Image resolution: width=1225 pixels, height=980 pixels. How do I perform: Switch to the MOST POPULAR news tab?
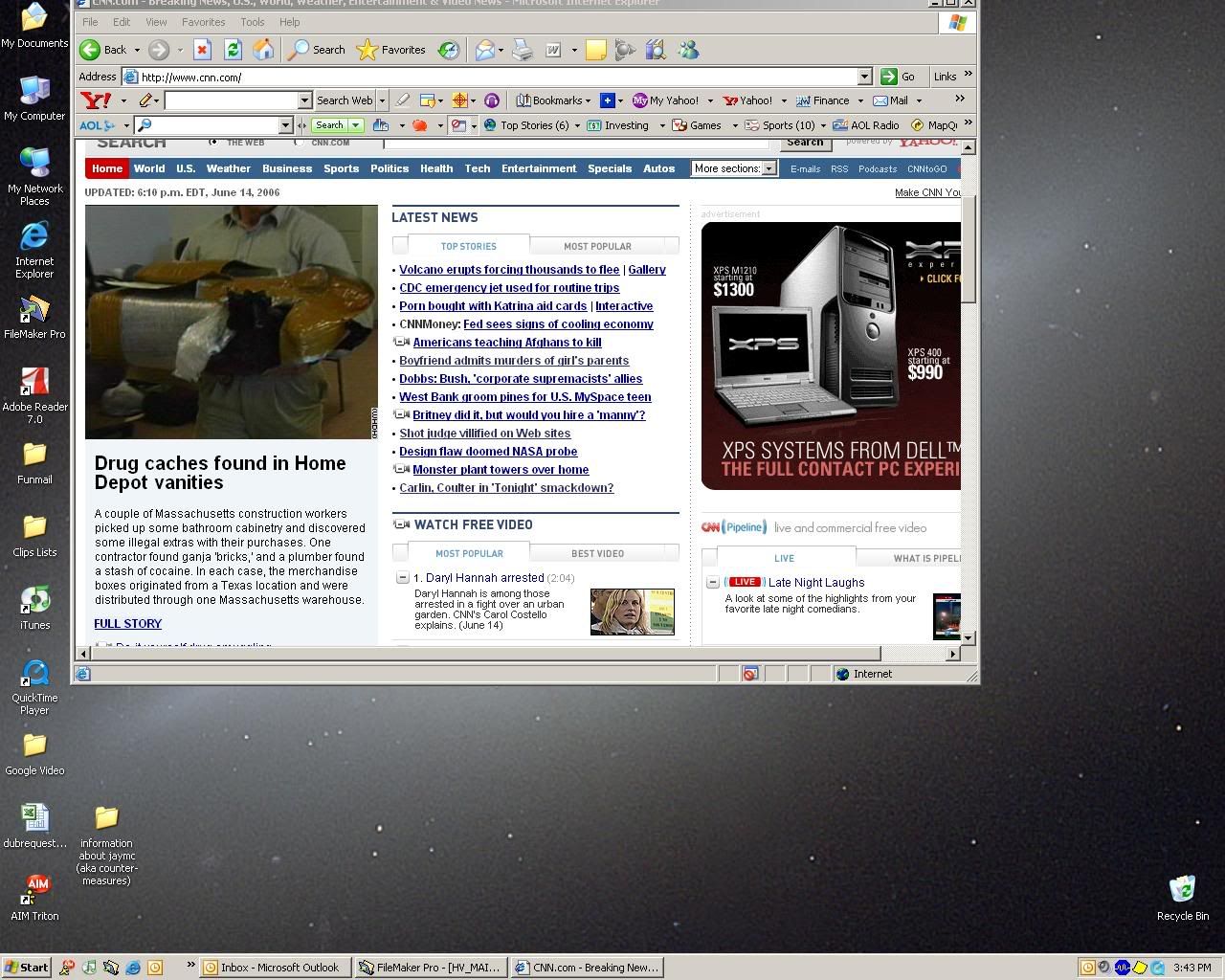598,246
